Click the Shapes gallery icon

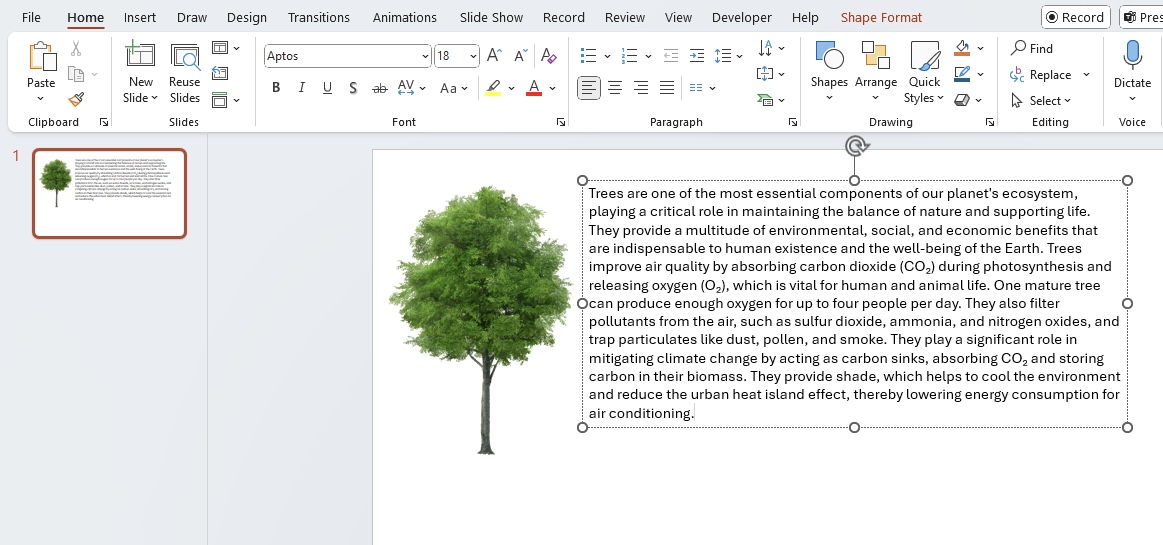[x=829, y=56]
